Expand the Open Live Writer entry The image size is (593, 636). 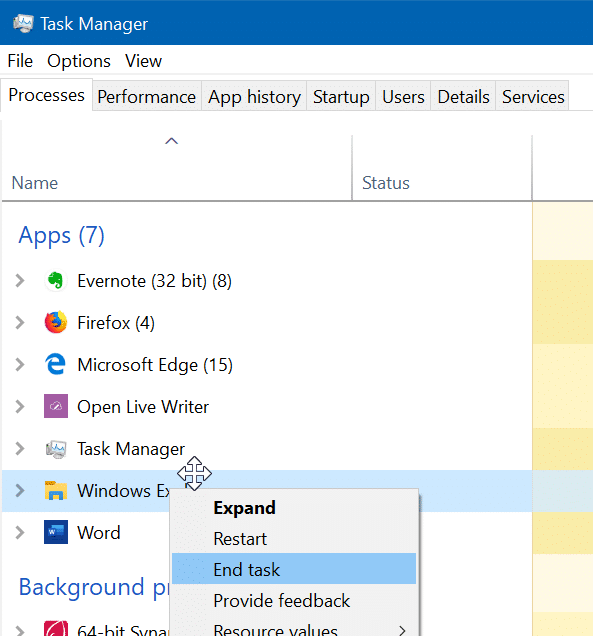point(19,406)
